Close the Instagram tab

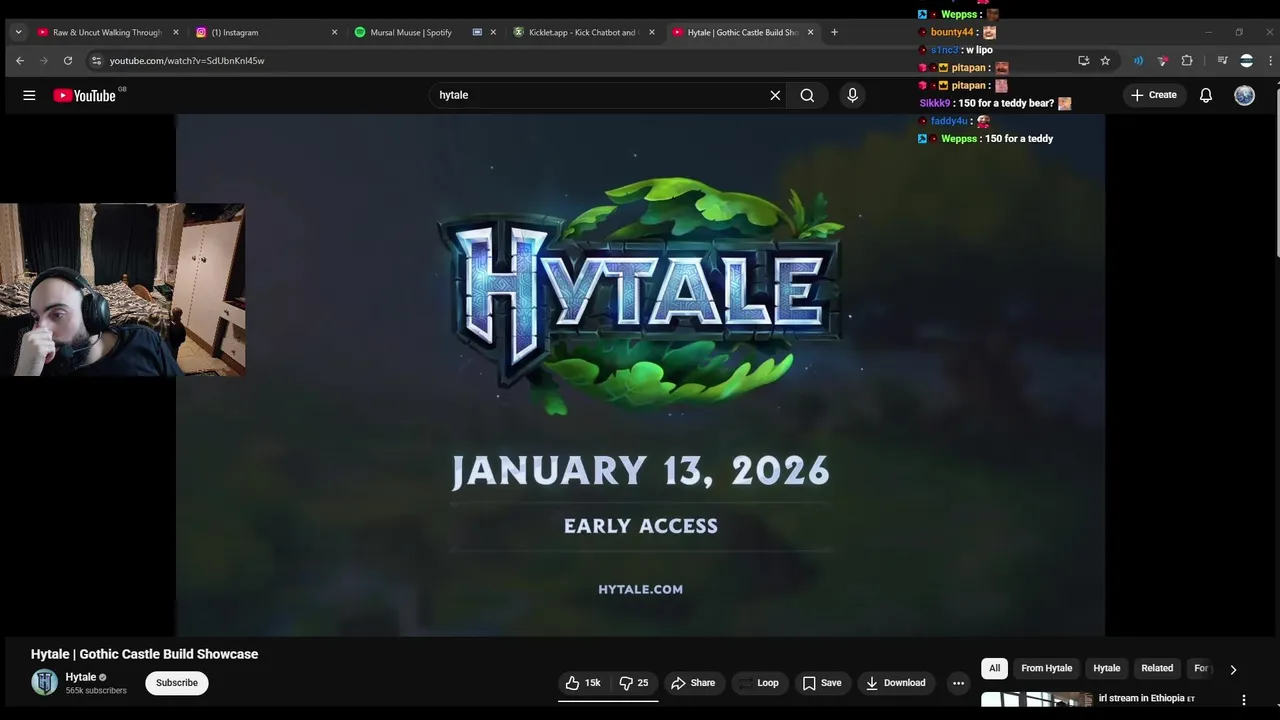(x=334, y=32)
